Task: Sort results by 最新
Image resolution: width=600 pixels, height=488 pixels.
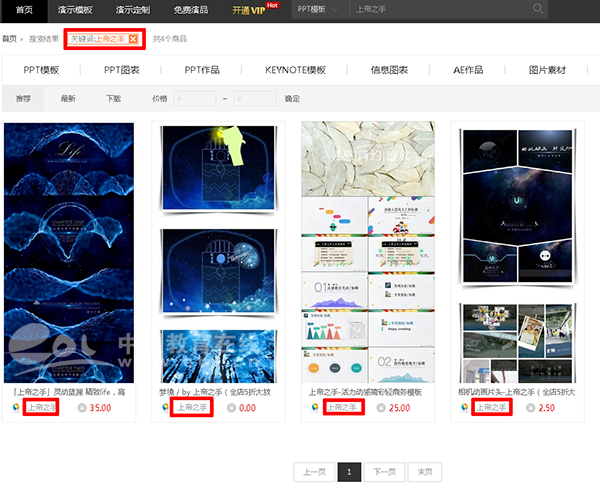Action: (x=68, y=99)
